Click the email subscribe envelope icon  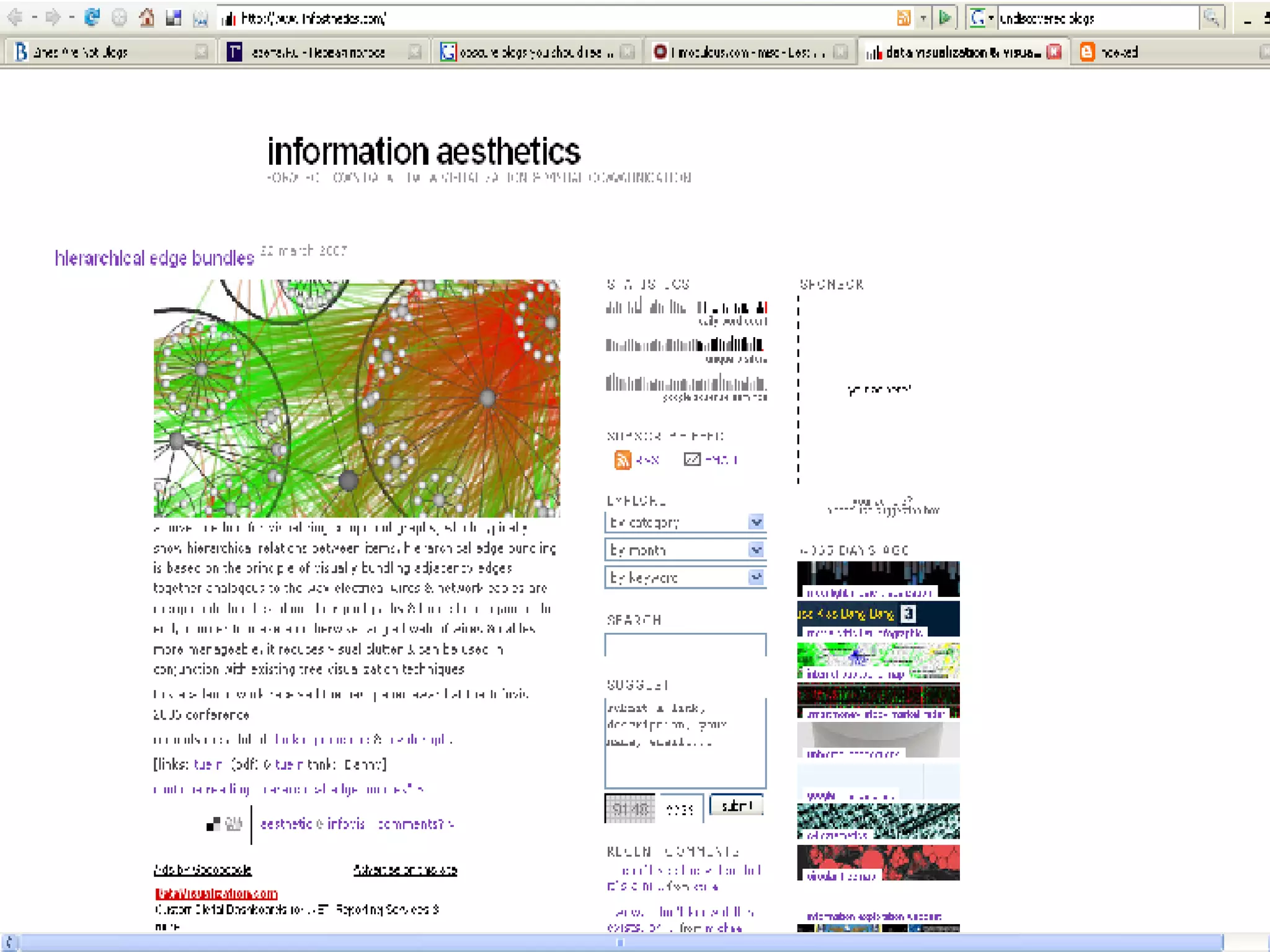692,459
